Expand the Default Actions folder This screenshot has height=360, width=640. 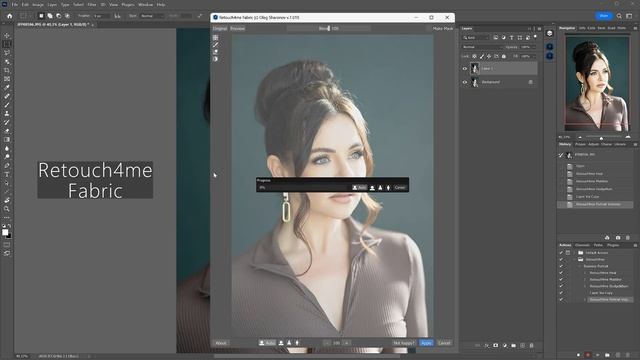point(574,253)
